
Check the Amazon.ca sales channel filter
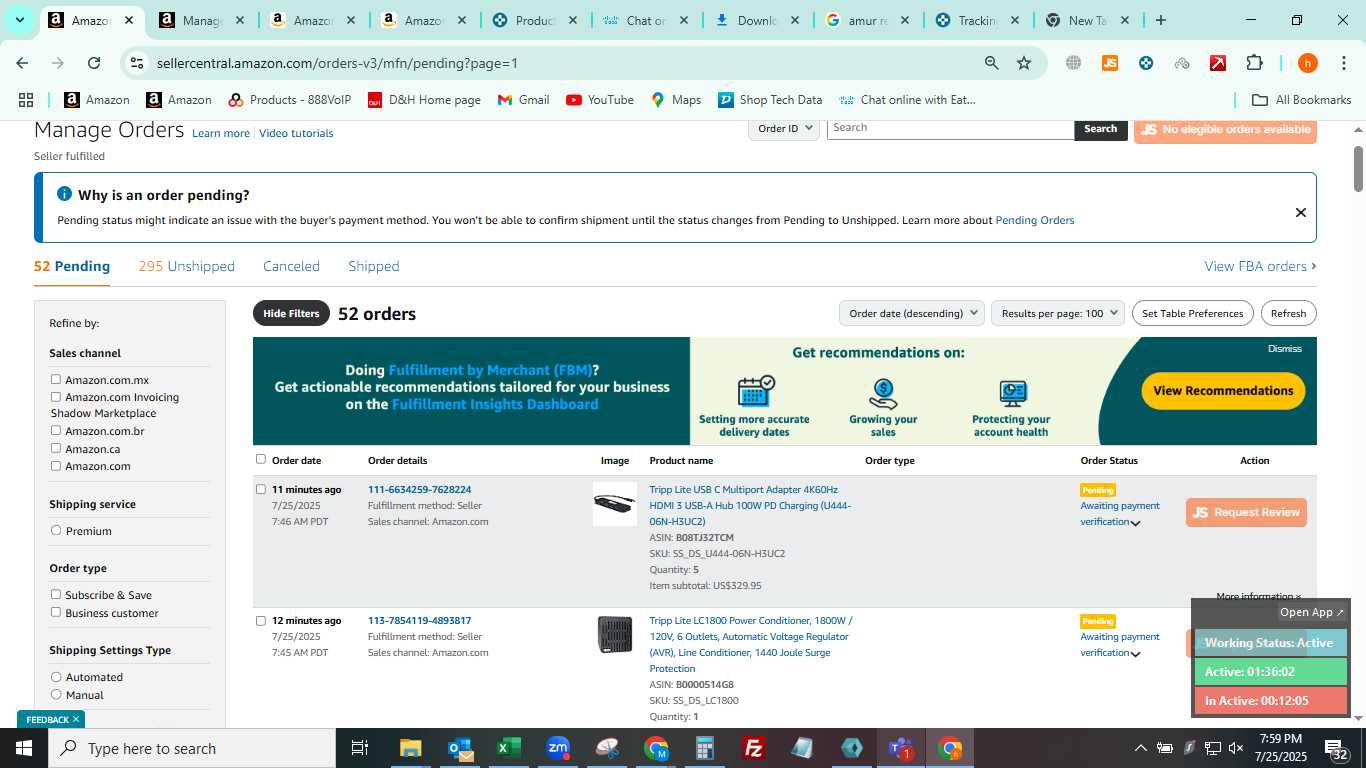56,448
